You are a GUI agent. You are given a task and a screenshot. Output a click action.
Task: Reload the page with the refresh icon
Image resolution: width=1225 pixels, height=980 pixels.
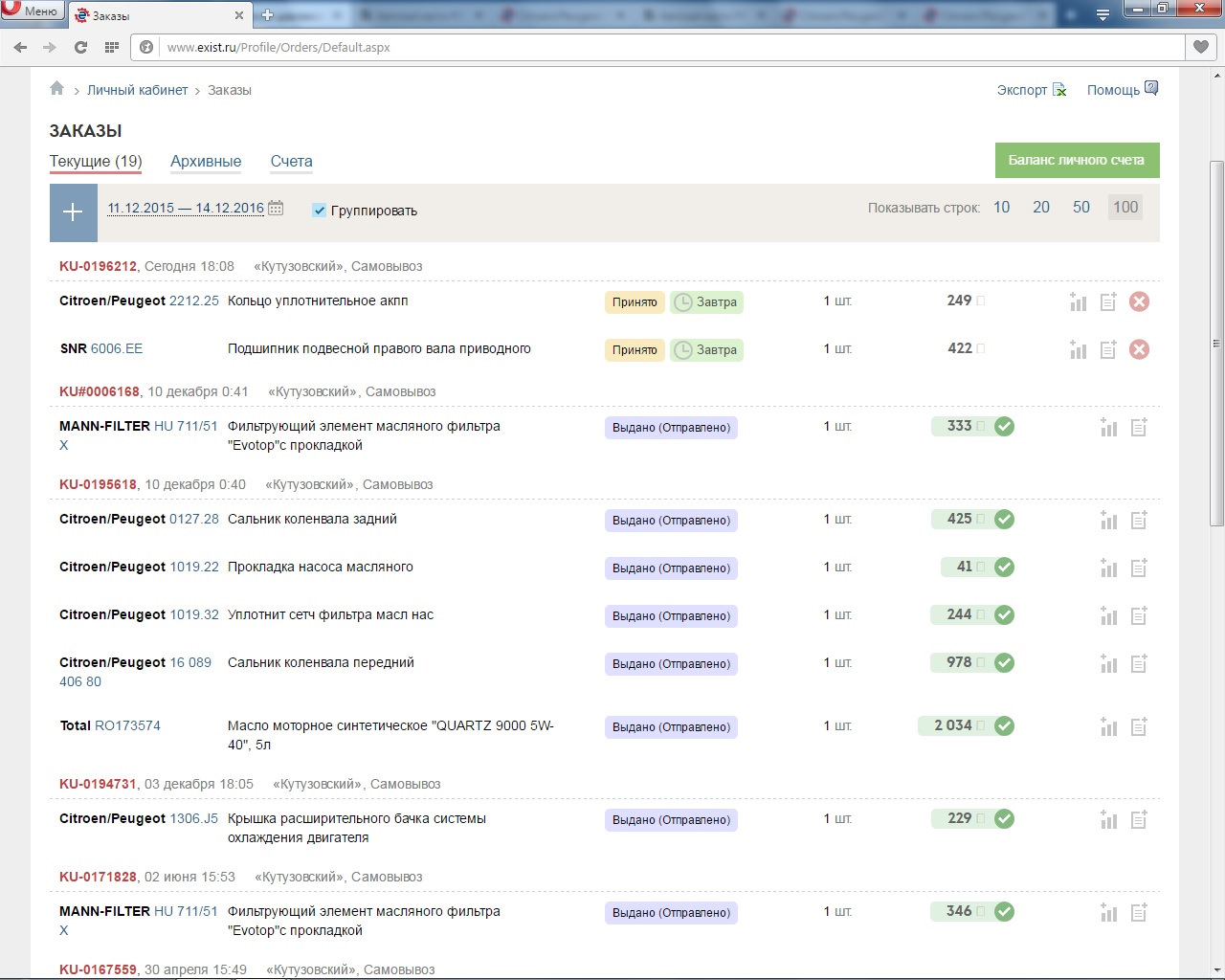(81, 47)
